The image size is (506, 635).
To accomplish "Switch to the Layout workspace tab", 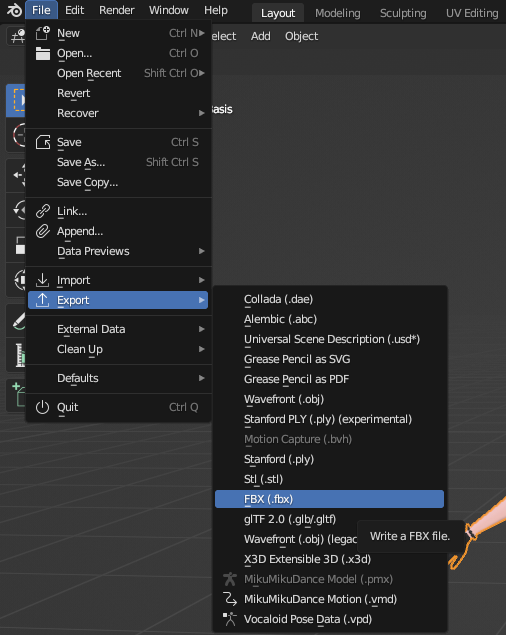I will tap(278, 13).
